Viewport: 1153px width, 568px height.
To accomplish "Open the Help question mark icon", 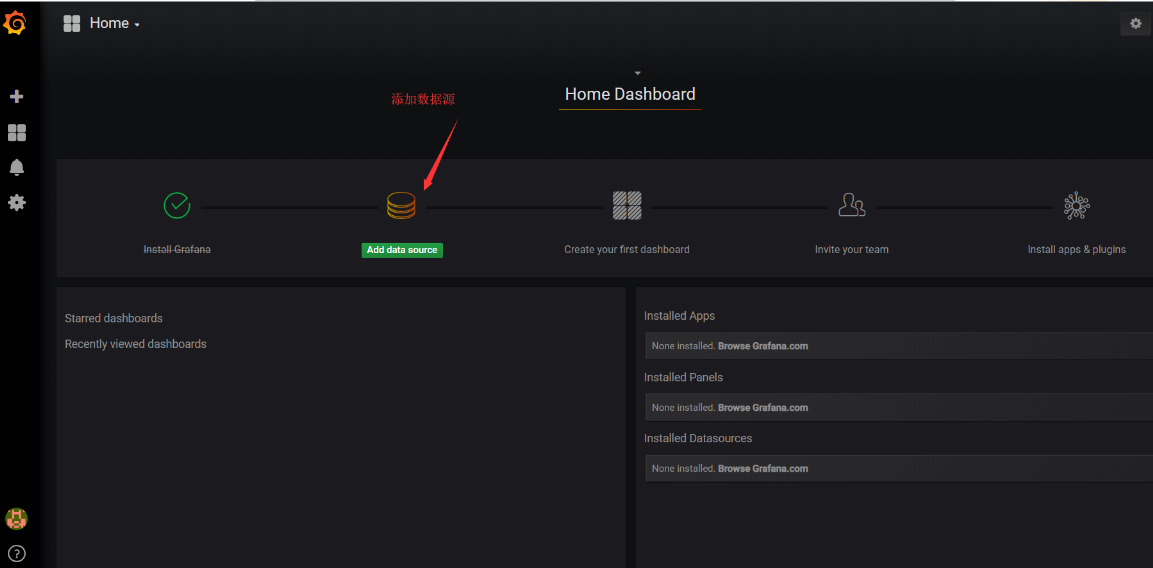I will [16, 553].
